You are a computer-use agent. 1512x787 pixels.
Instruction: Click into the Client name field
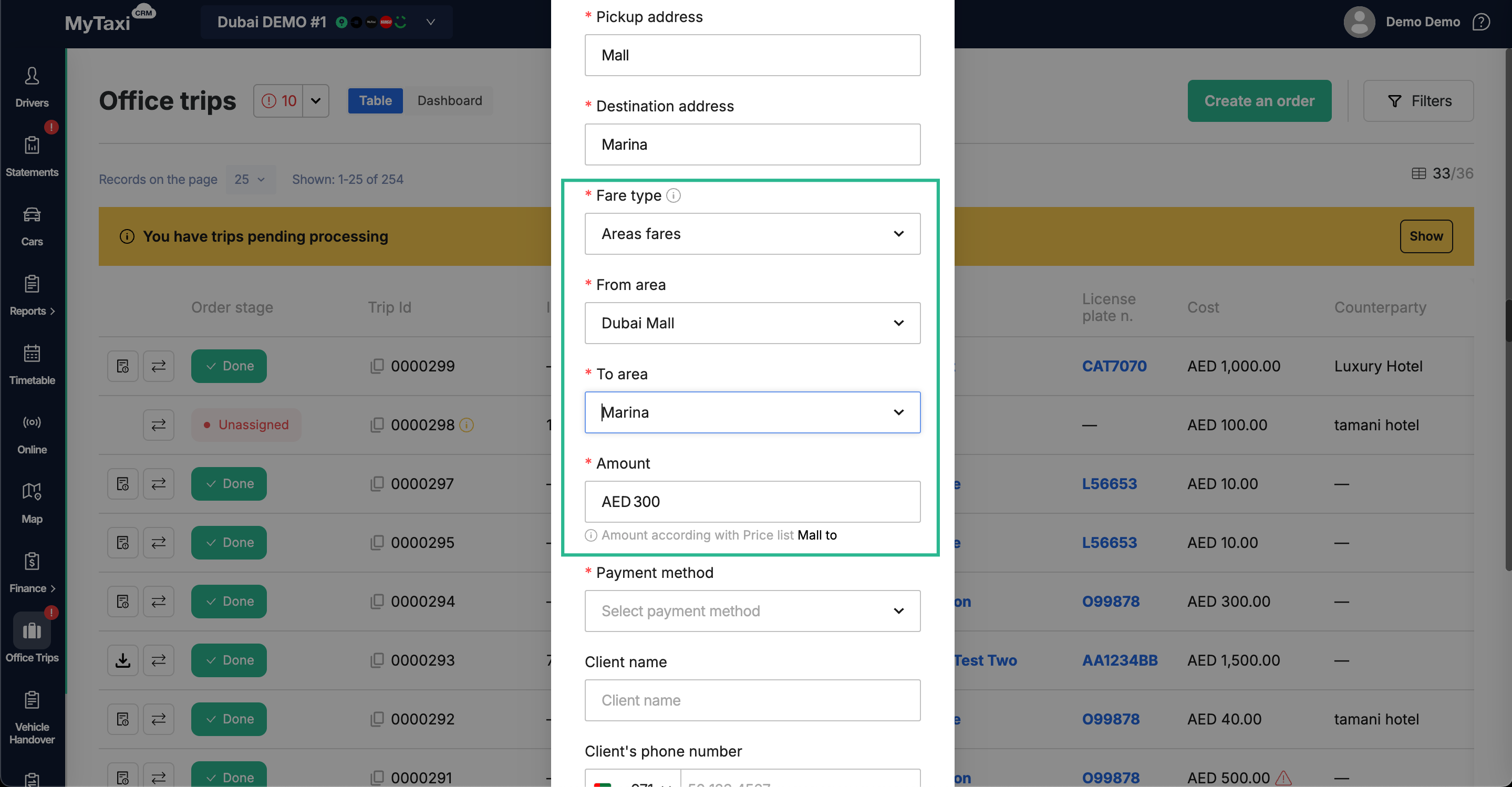click(x=752, y=700)
